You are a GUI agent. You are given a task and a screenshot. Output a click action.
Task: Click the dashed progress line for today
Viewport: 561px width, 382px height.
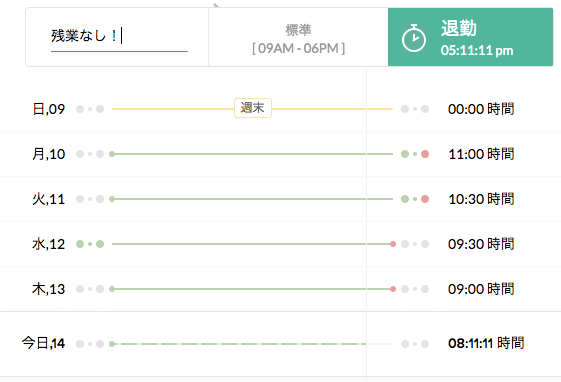pyautogui.click(x=240, y=344)
